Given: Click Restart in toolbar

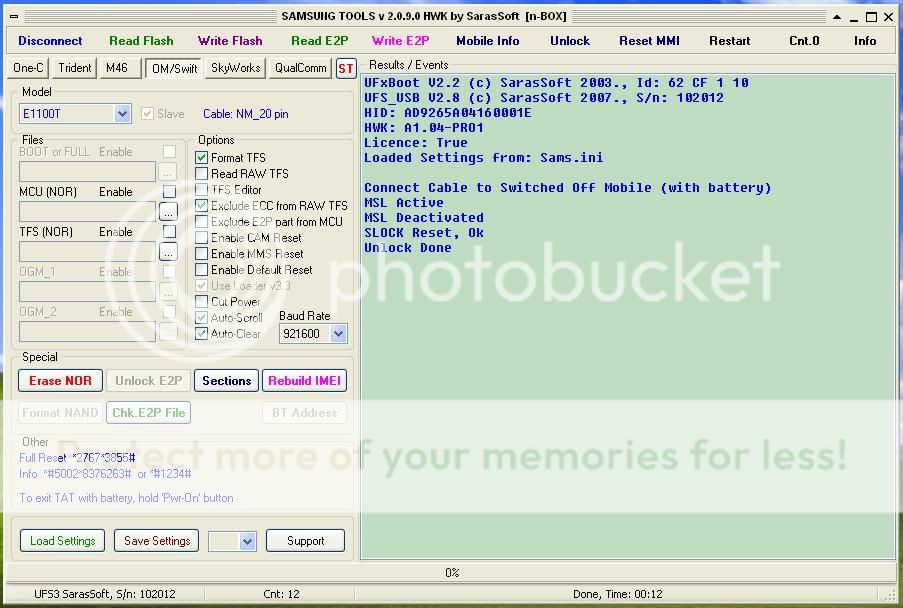Looking at the screenshot, I should (x=730, y=41).
